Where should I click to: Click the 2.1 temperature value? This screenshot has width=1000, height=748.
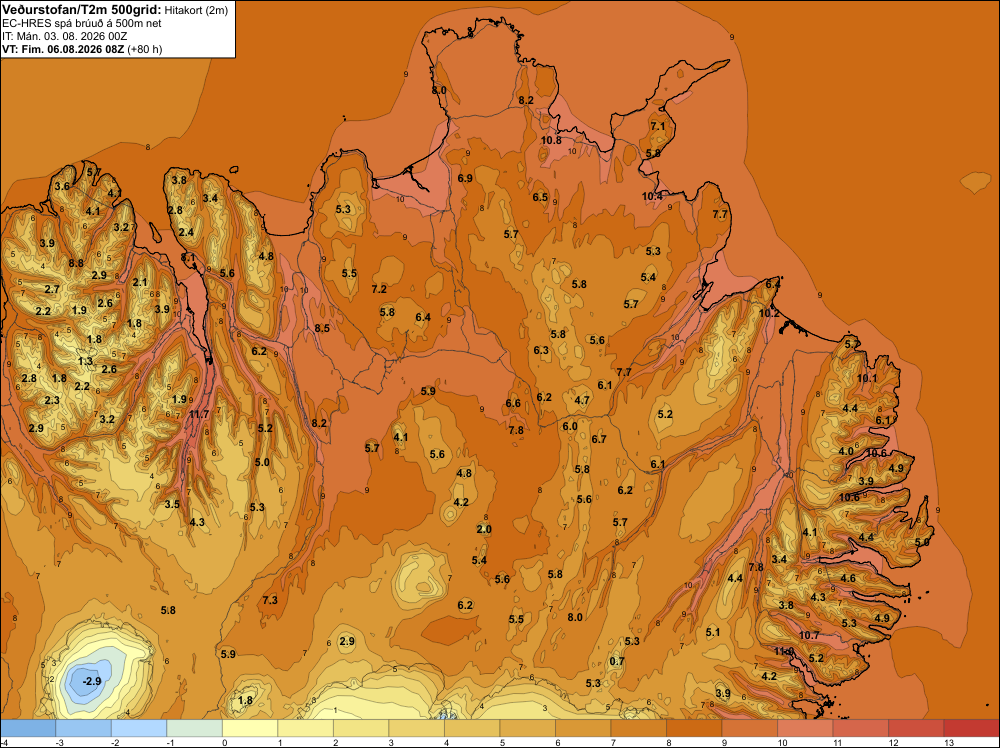[139, 282]
